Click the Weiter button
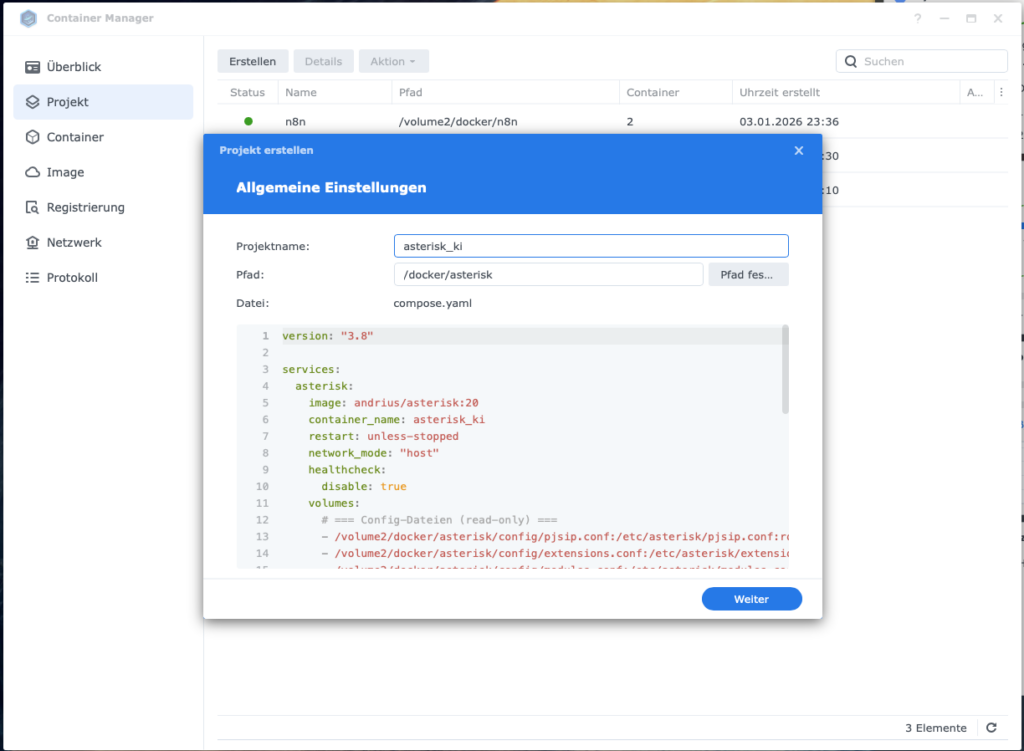 coord(751,599)
